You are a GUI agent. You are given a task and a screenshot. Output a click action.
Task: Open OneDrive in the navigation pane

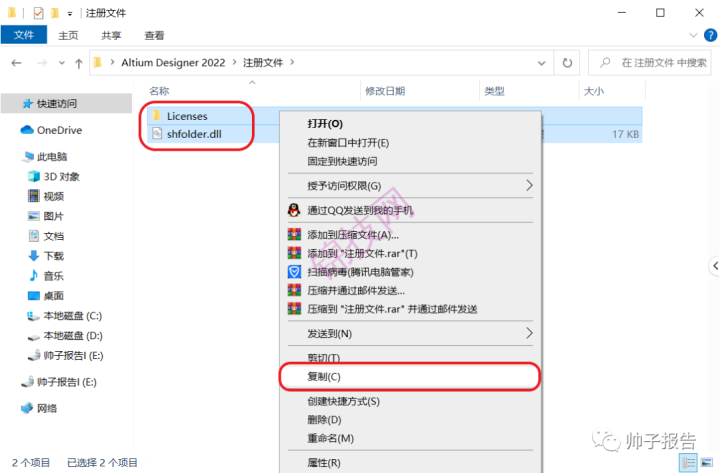pyautogui.click(x=51, y=130)
